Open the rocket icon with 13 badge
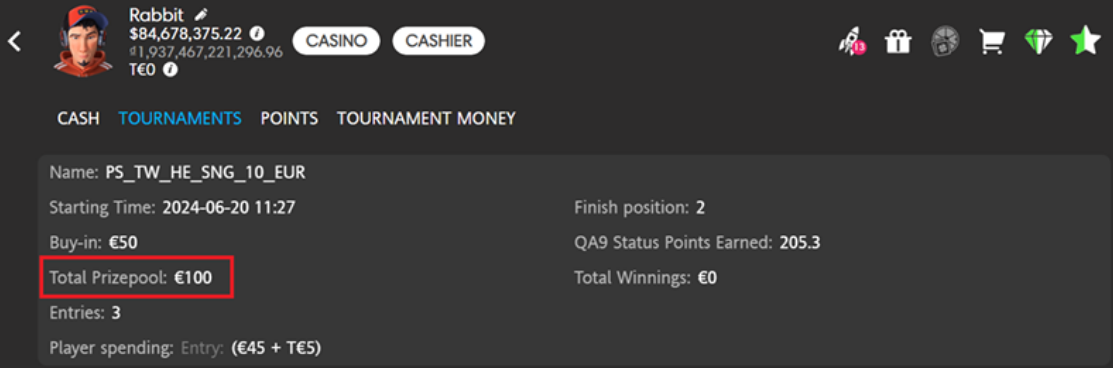1113x368 pixels. [x=852, y=42]
